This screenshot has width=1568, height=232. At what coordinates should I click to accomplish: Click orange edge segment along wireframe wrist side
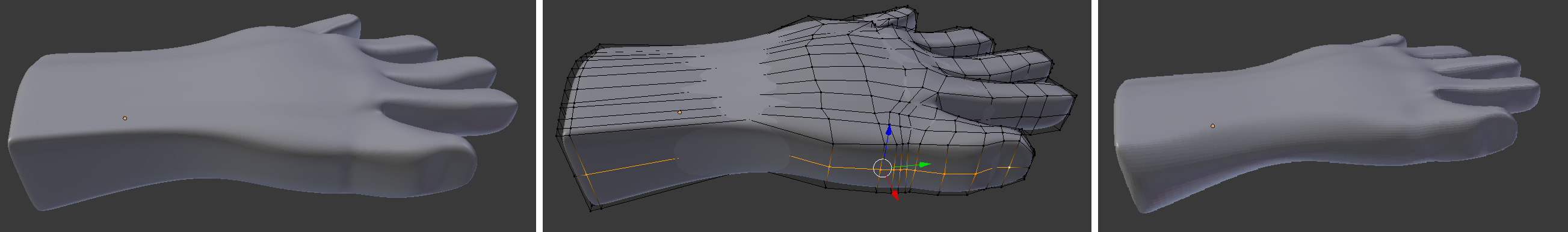(632, 166)
